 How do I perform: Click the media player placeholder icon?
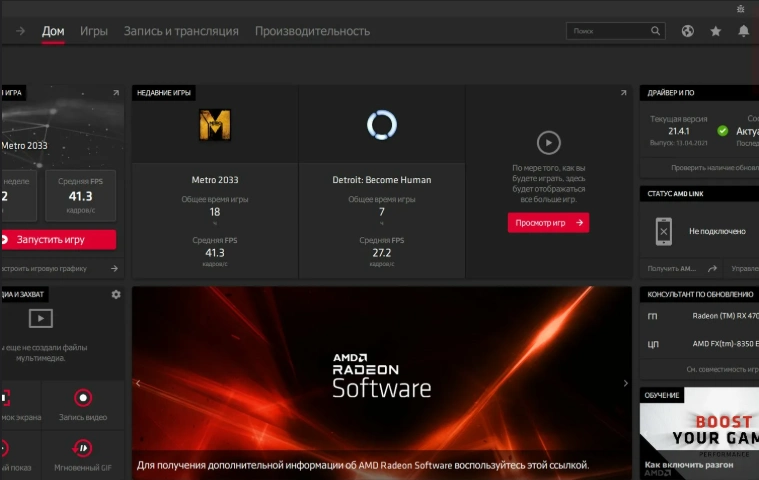(x=41, y=318)
